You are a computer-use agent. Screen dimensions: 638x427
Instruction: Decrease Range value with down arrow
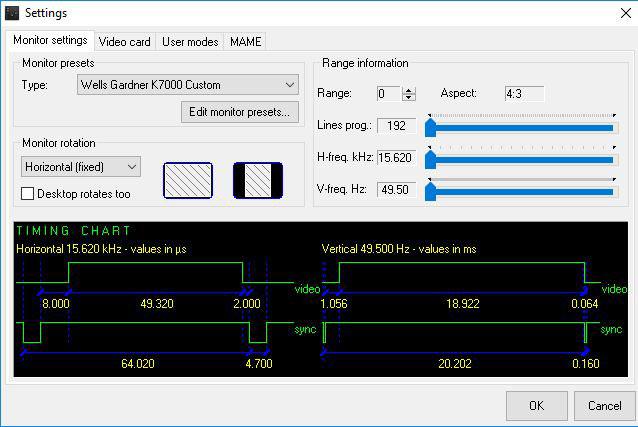[409, 98]
